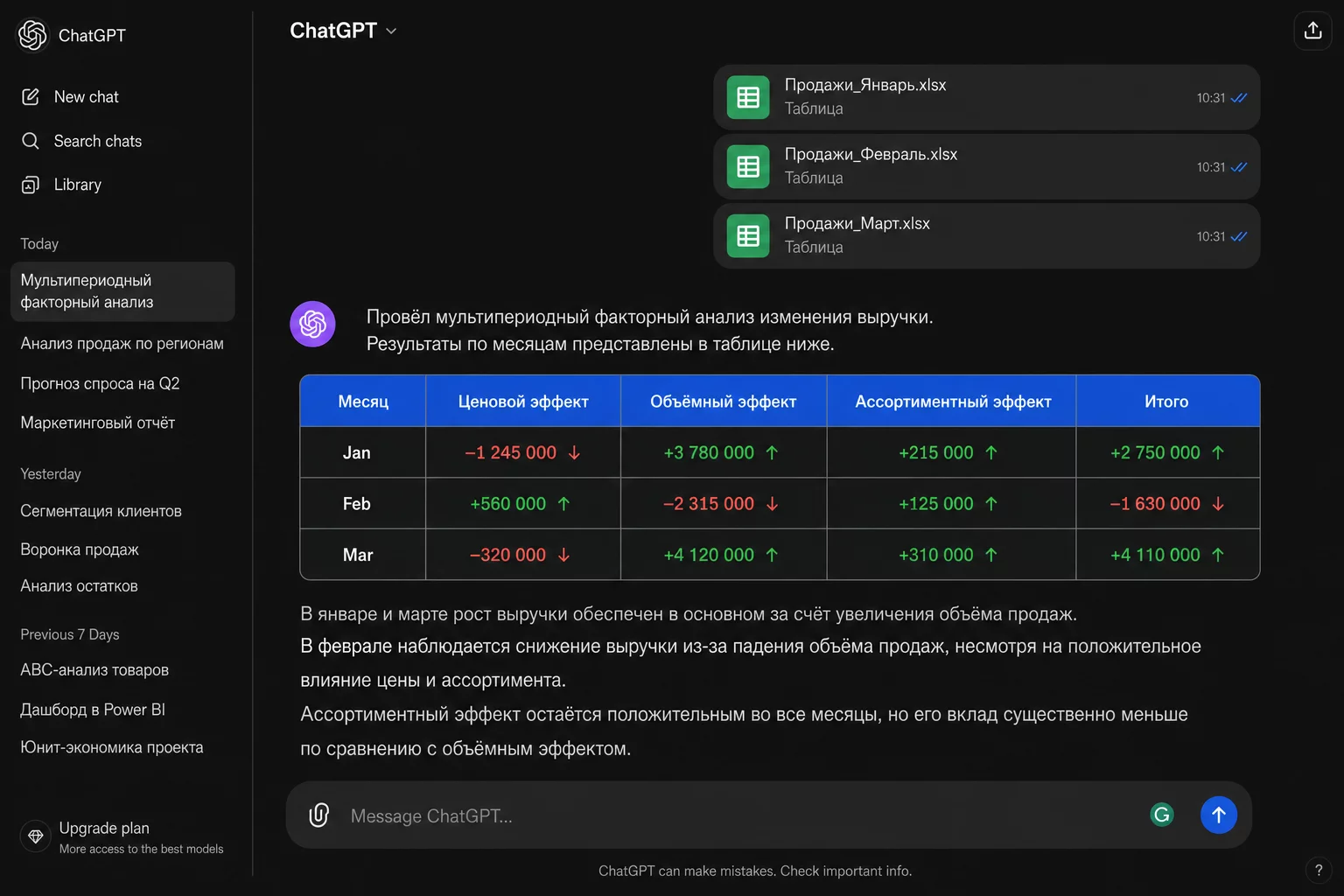Click the spreadsheet icon for Продажи_Февраль.xlsx
1344x896 pixels.
(x=748, y=166)
